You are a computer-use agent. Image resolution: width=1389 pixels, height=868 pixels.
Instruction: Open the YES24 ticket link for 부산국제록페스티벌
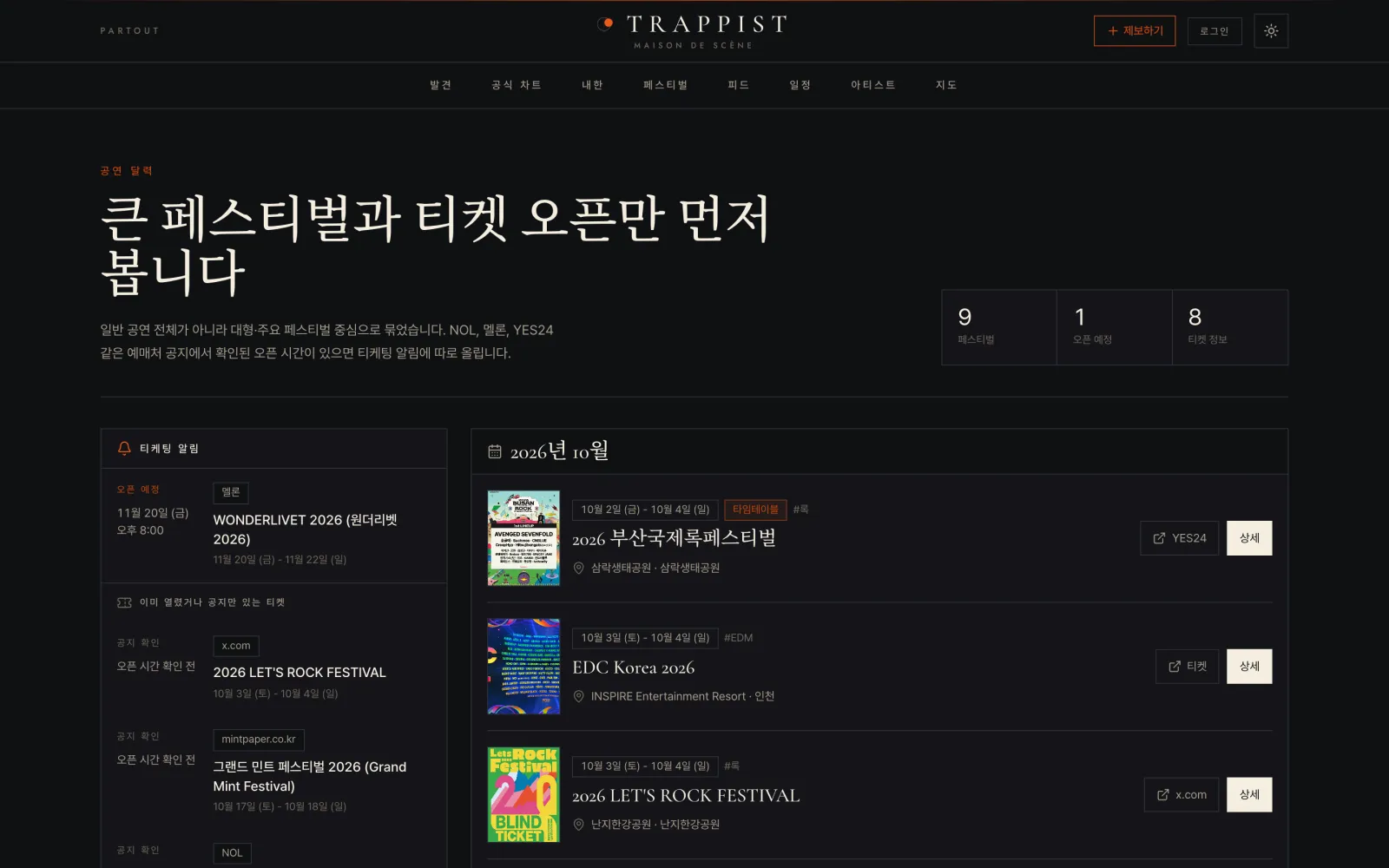[x=1180, y=538]
